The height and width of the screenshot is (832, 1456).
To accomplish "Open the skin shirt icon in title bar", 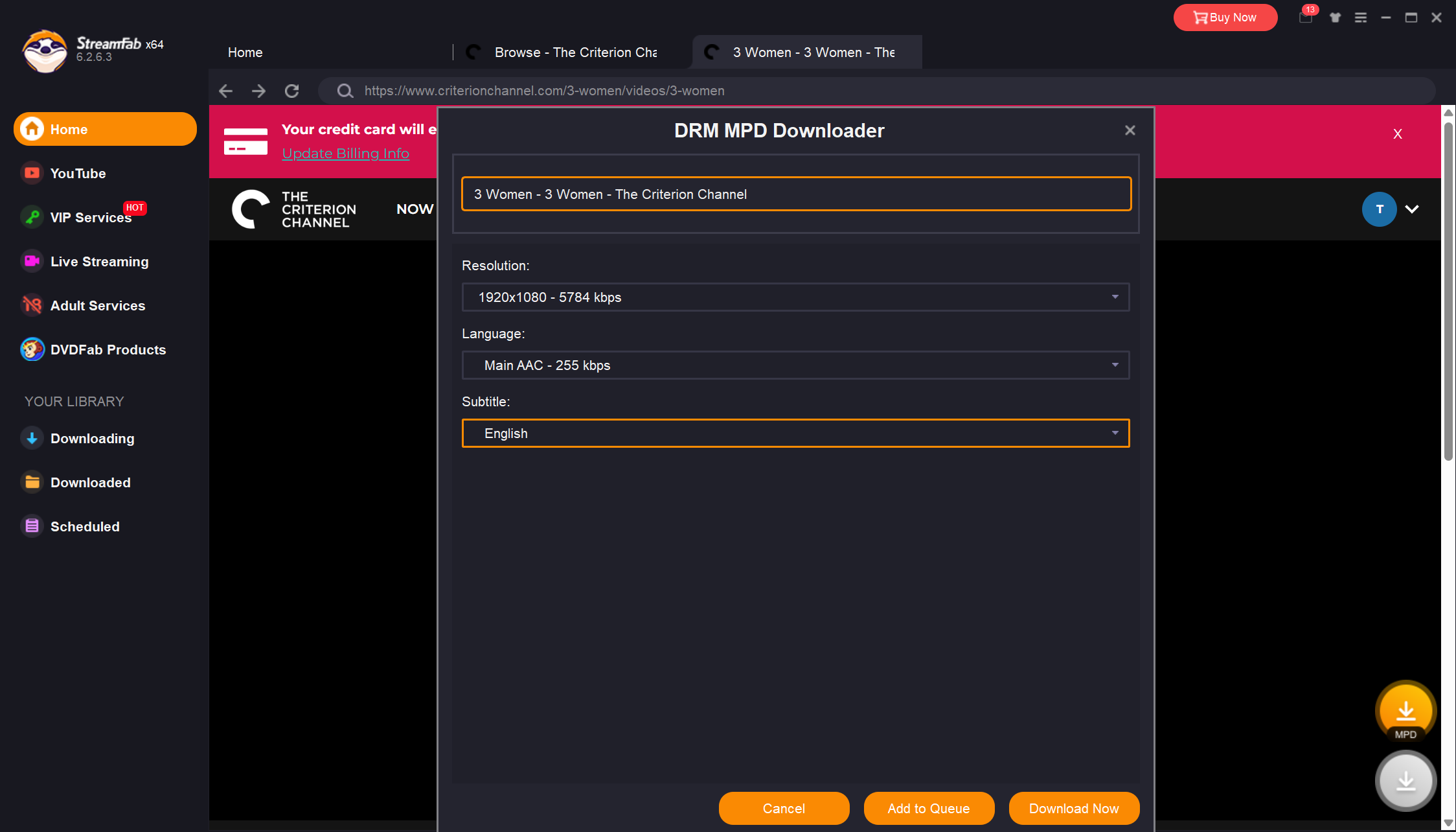I will pyautogui.click(x=1335, y=17).
